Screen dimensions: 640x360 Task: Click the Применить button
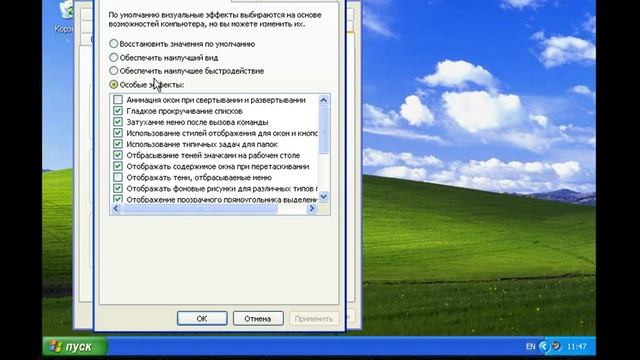314,318
